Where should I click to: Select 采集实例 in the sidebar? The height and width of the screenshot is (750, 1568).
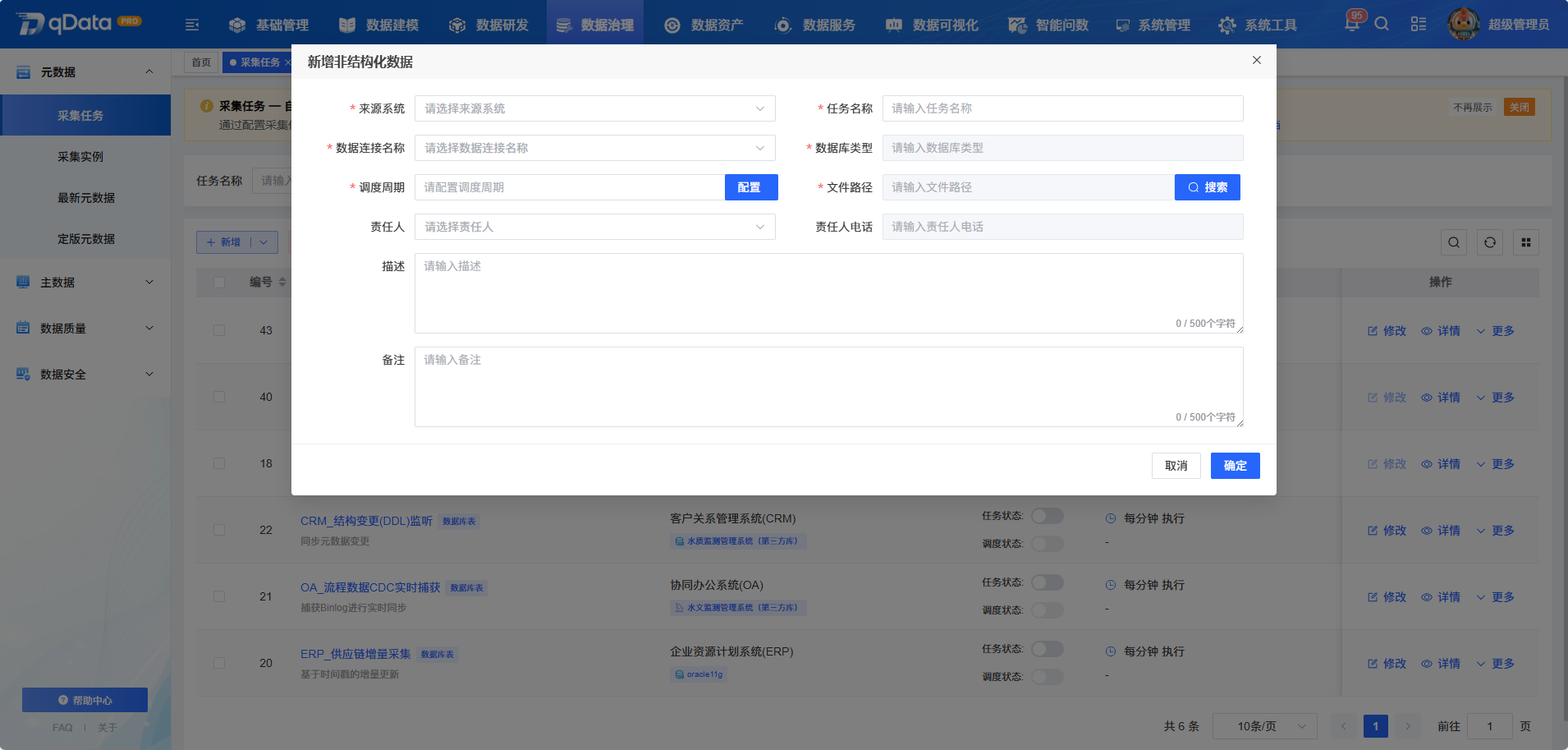pos(85,156)
